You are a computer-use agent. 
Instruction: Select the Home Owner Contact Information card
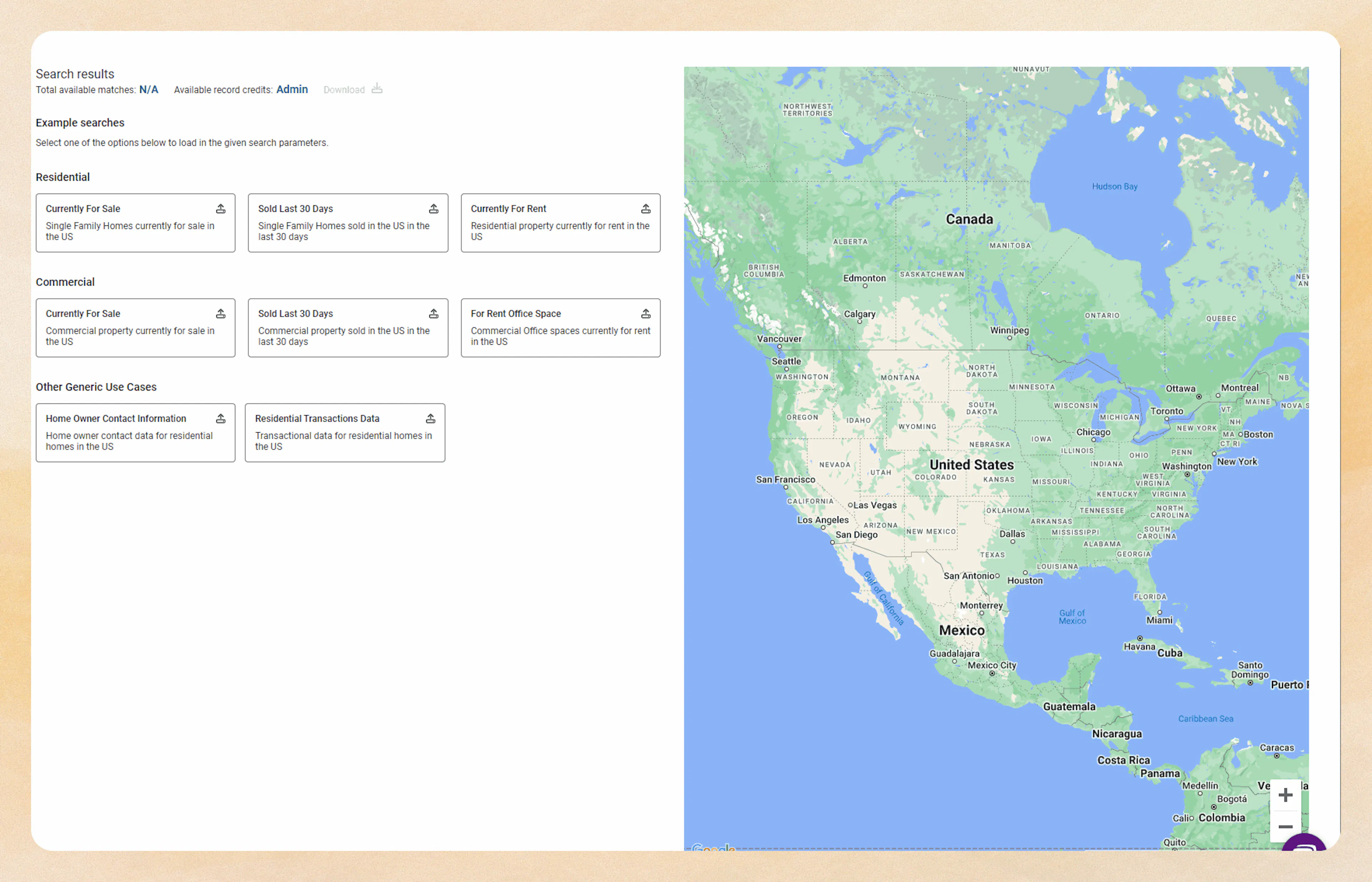135,432
